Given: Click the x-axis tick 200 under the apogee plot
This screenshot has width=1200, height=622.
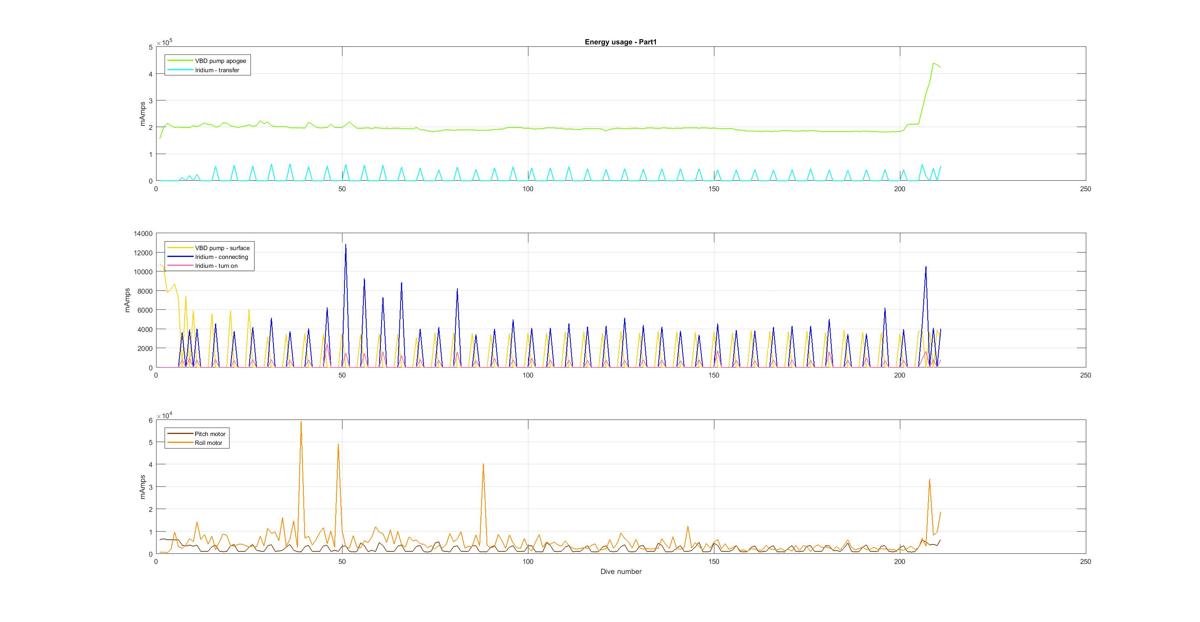Looking at the screenshot, I should 900,189.
